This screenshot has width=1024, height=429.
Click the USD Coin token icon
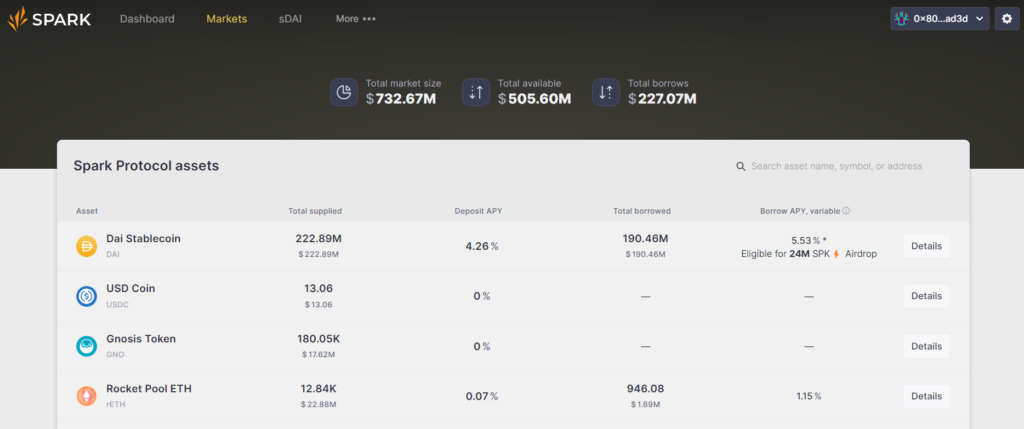coord(86,296)
